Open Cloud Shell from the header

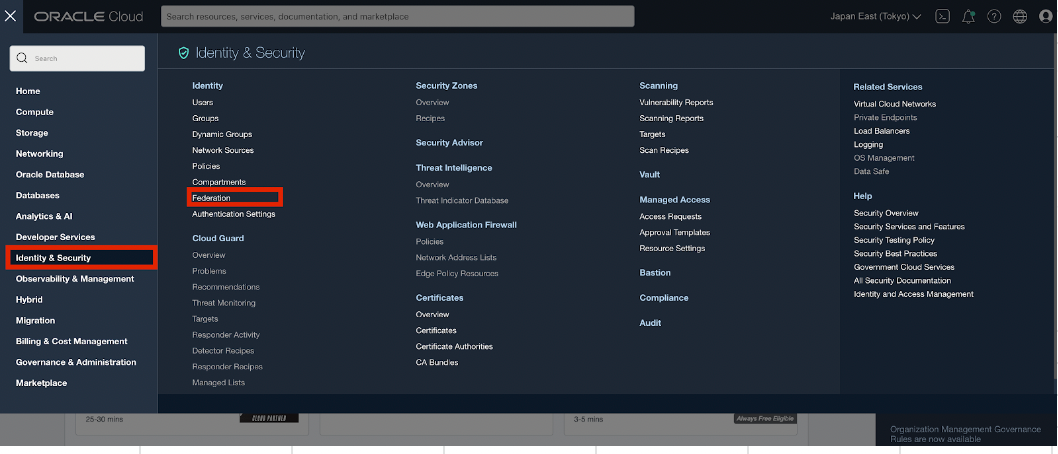942,16
